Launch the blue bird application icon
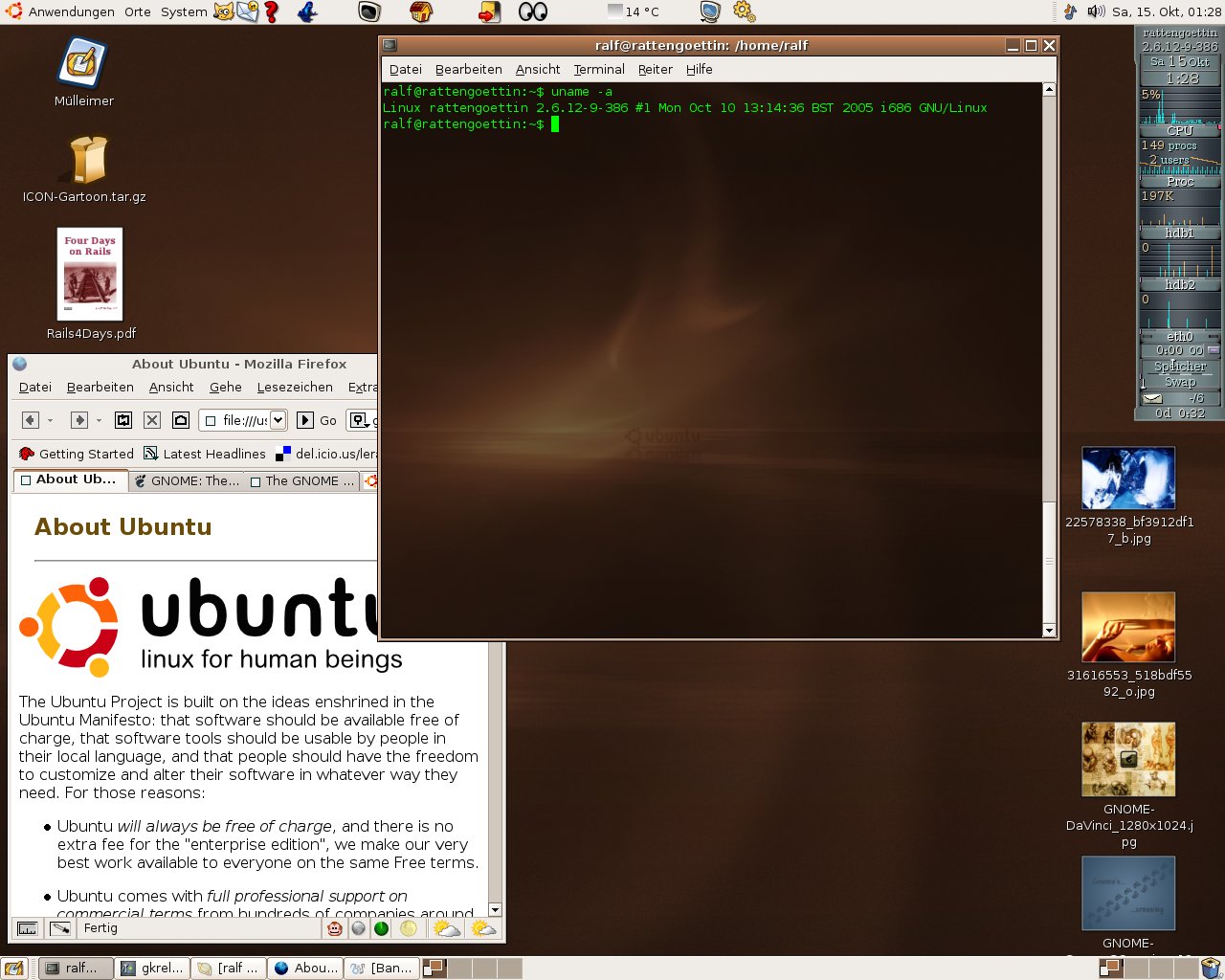 point(307,11)
